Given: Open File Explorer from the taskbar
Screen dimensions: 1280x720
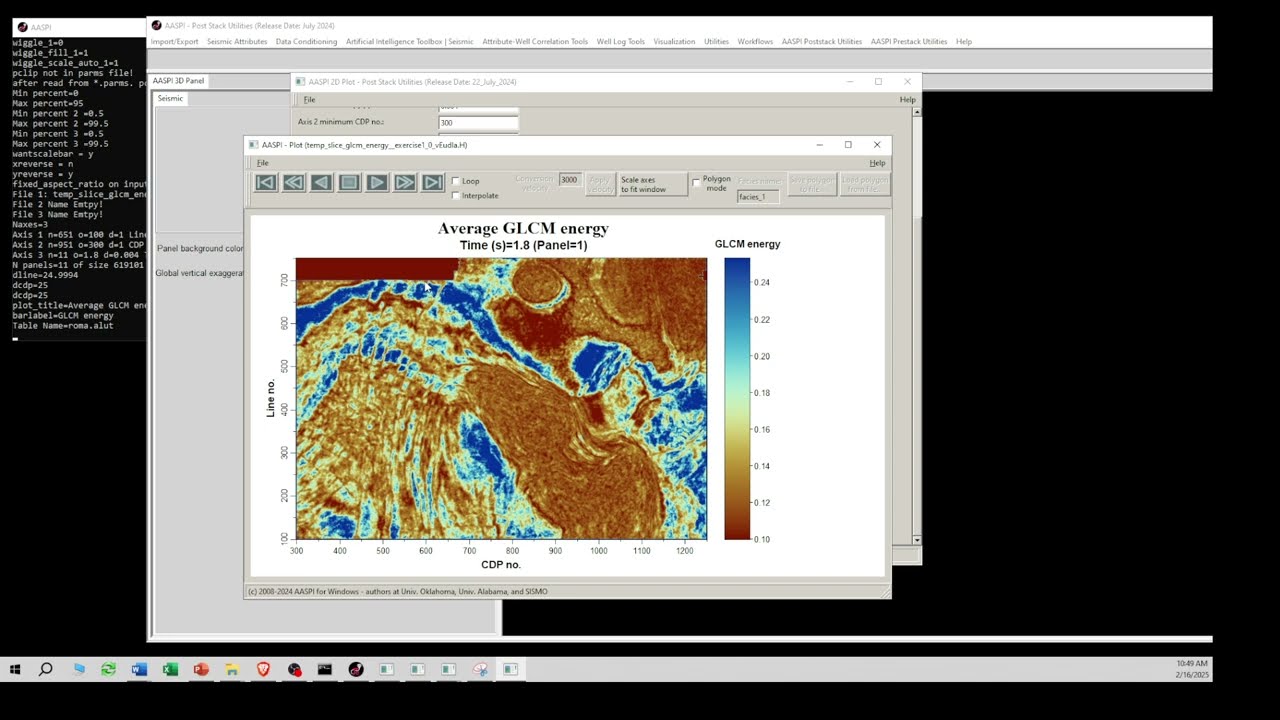Looking at the screenshot, I should pos(232,669).
